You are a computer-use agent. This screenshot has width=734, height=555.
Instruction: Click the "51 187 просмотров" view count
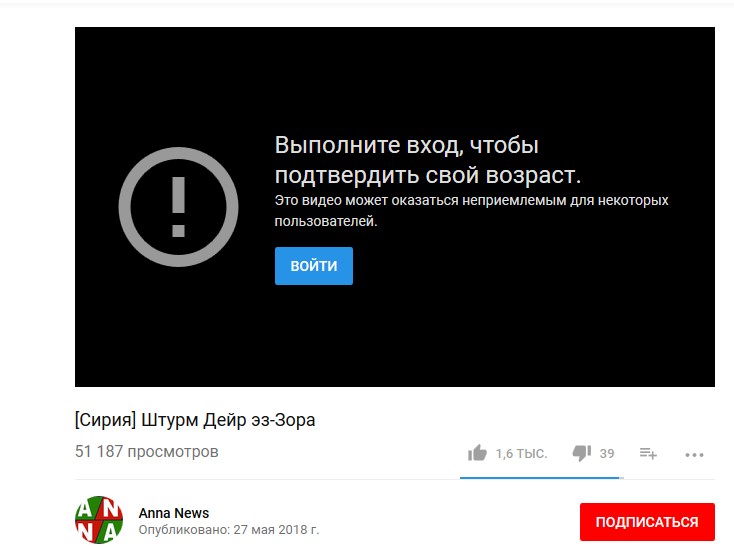pyautogui.click(x=146, y=452)
